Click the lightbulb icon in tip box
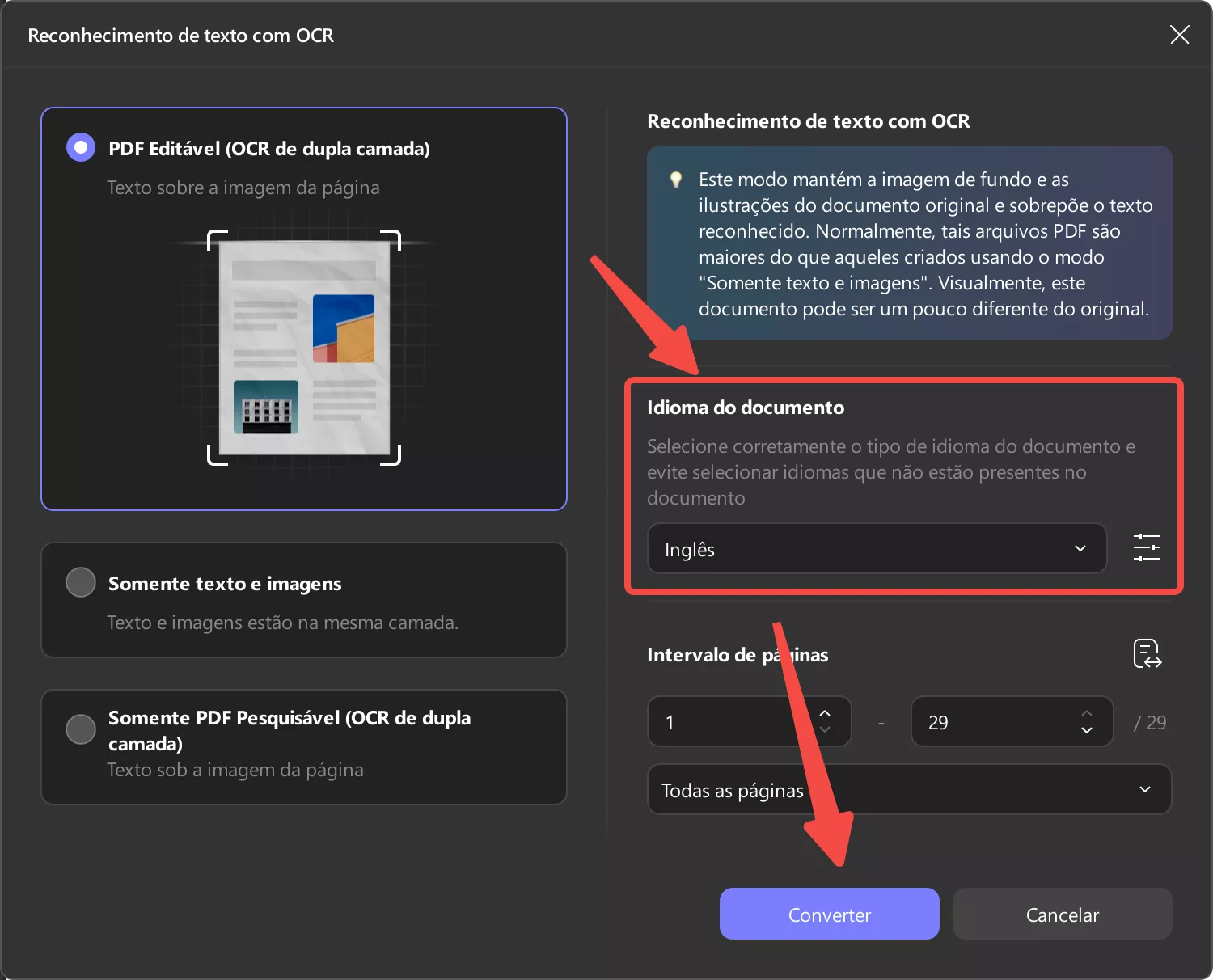This screenshot has height=980, width=1213. coord(676,180)
